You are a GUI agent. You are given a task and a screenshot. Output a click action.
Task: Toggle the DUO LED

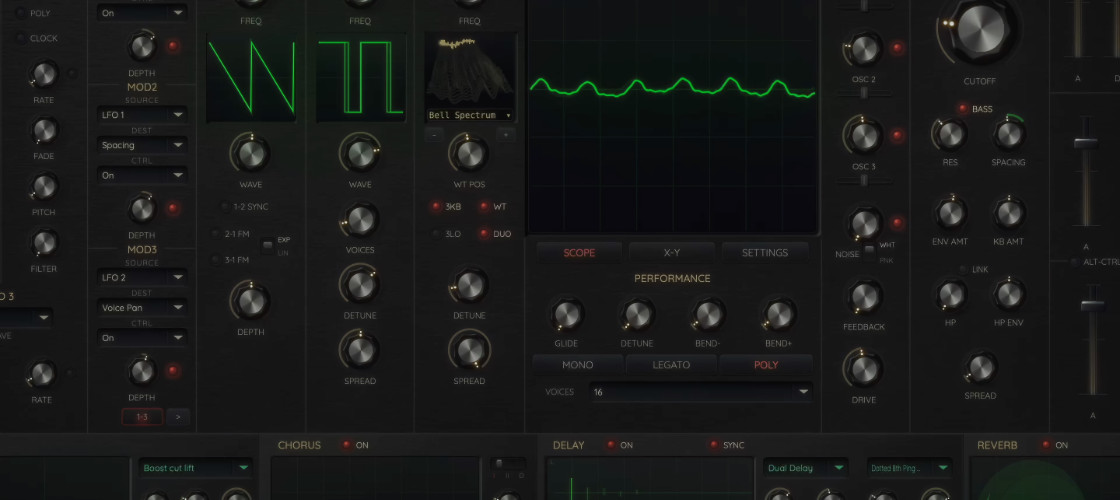tap(484, 234)
